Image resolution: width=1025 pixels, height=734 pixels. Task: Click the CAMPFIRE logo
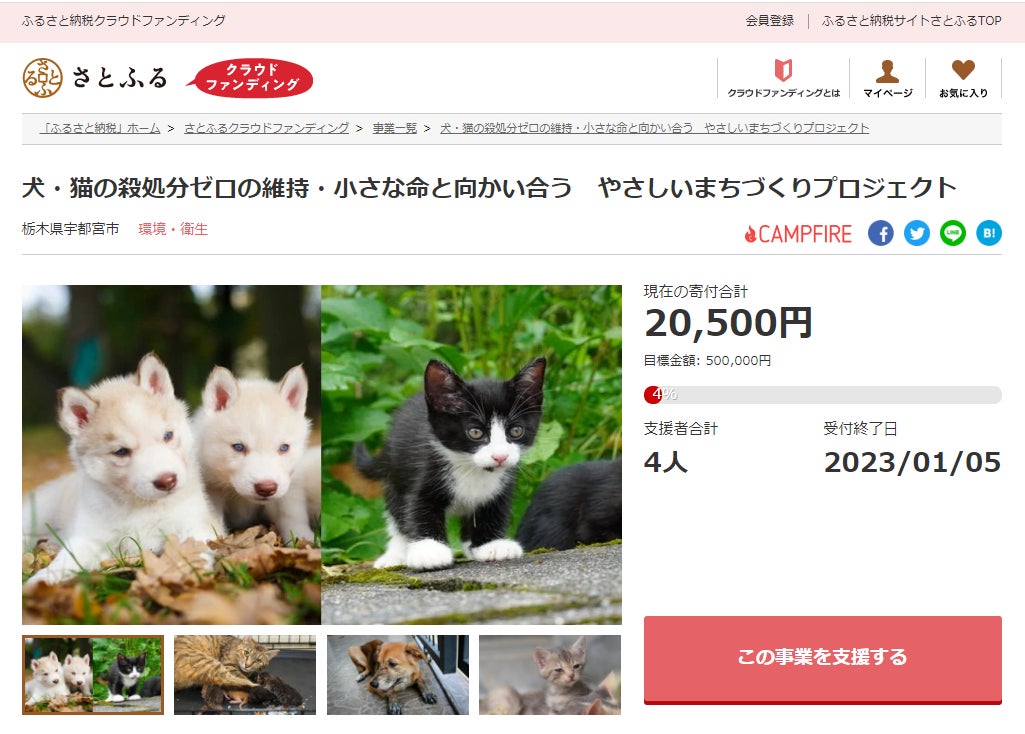pyautogui.click(x=798, y=234)
